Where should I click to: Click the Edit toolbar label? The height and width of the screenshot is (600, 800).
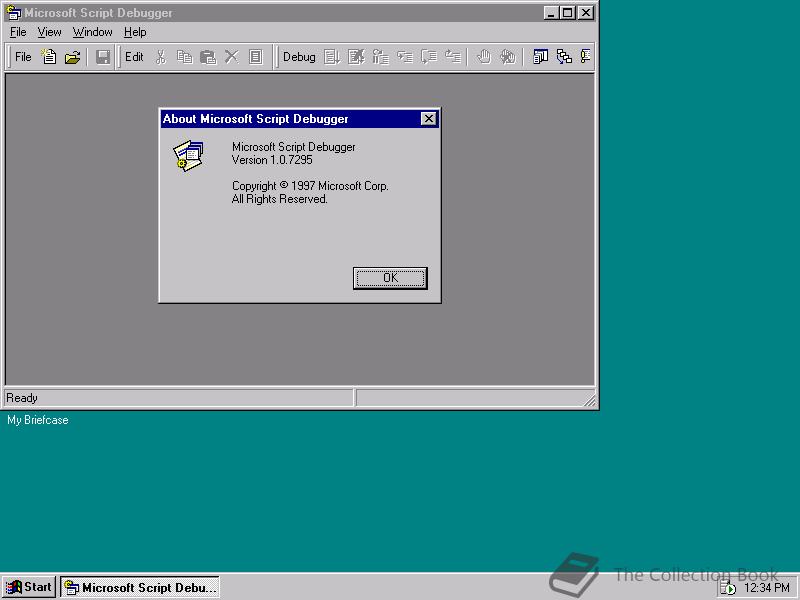point(134,57)
